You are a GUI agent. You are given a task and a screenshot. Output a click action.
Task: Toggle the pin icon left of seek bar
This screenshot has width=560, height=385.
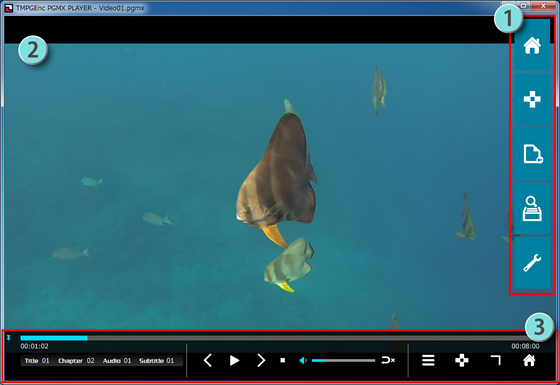(9, 338)
